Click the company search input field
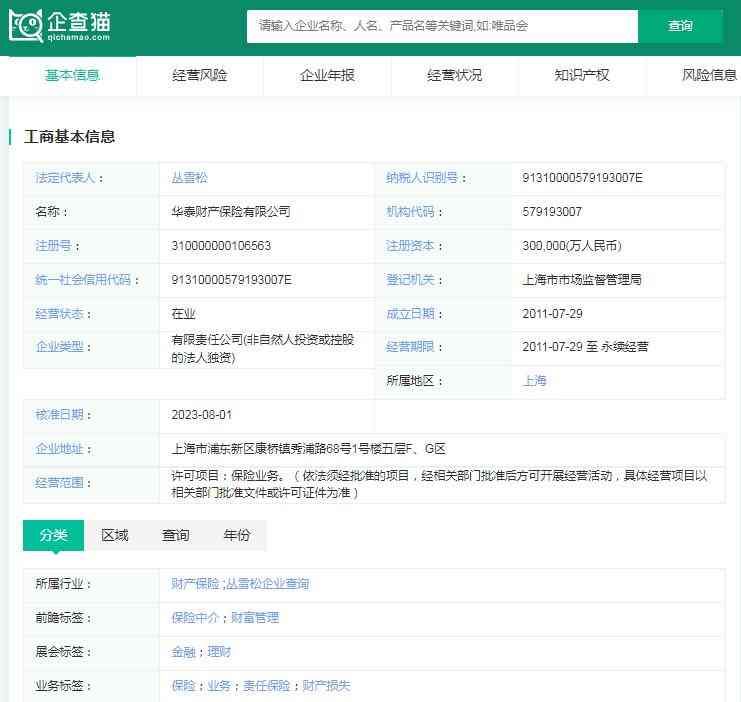This screenshot has width=741, height=702. pyautogui.click(x=442, y=26)
